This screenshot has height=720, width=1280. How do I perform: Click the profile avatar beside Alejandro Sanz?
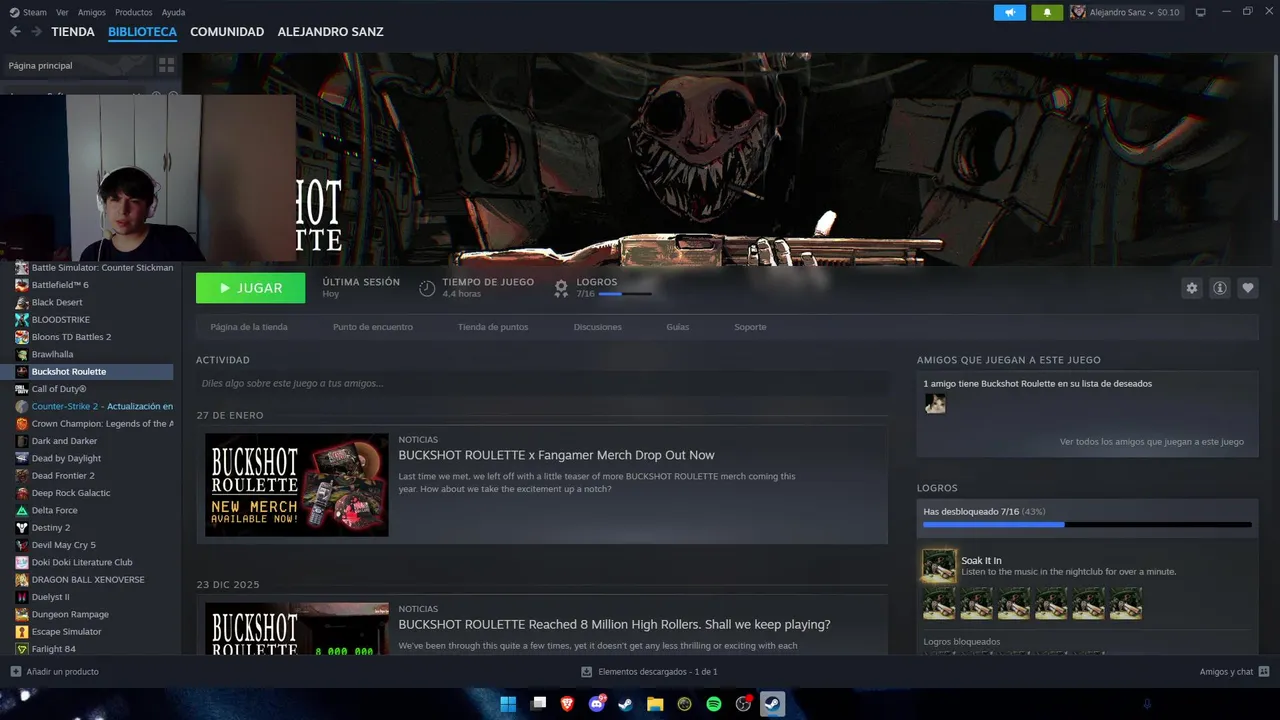[1078, 12]
